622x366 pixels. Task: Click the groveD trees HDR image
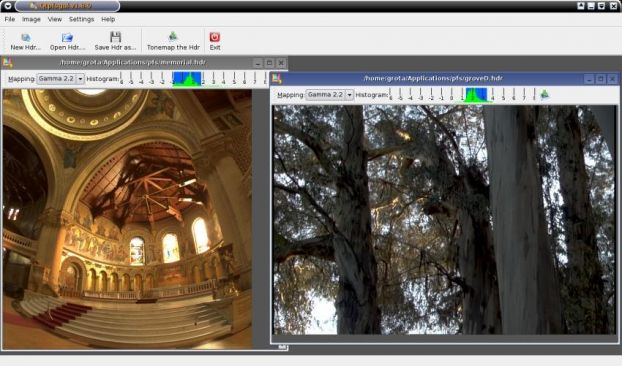tap(444, 220)
